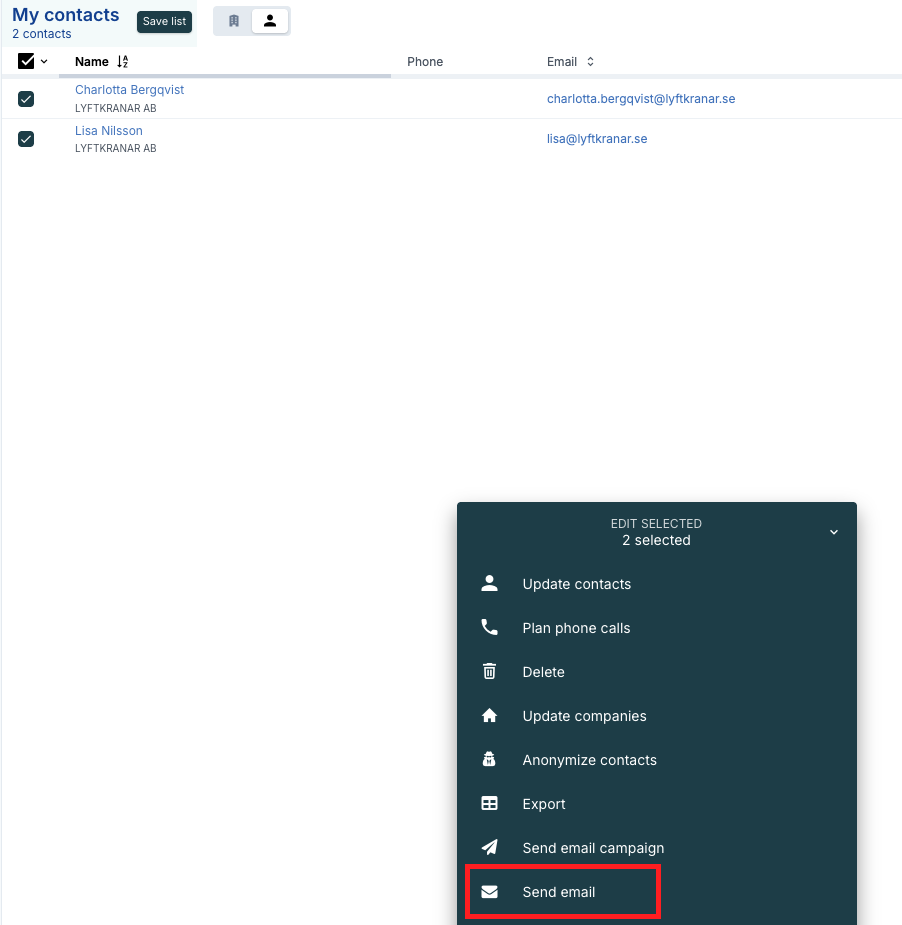Click lisa@lyftkranar.se email link
This screenshot has height=925, width=902.
596,139
